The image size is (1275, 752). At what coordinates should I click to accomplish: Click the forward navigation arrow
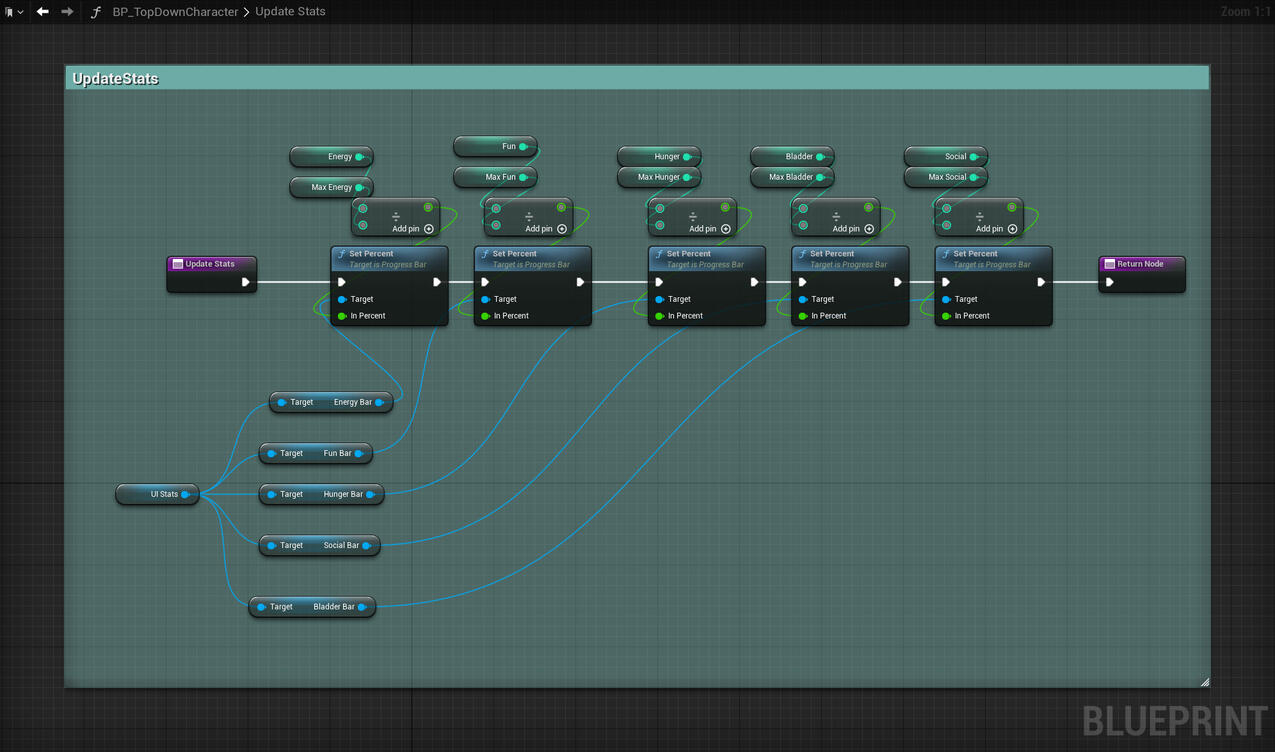(x=67, y=12)
